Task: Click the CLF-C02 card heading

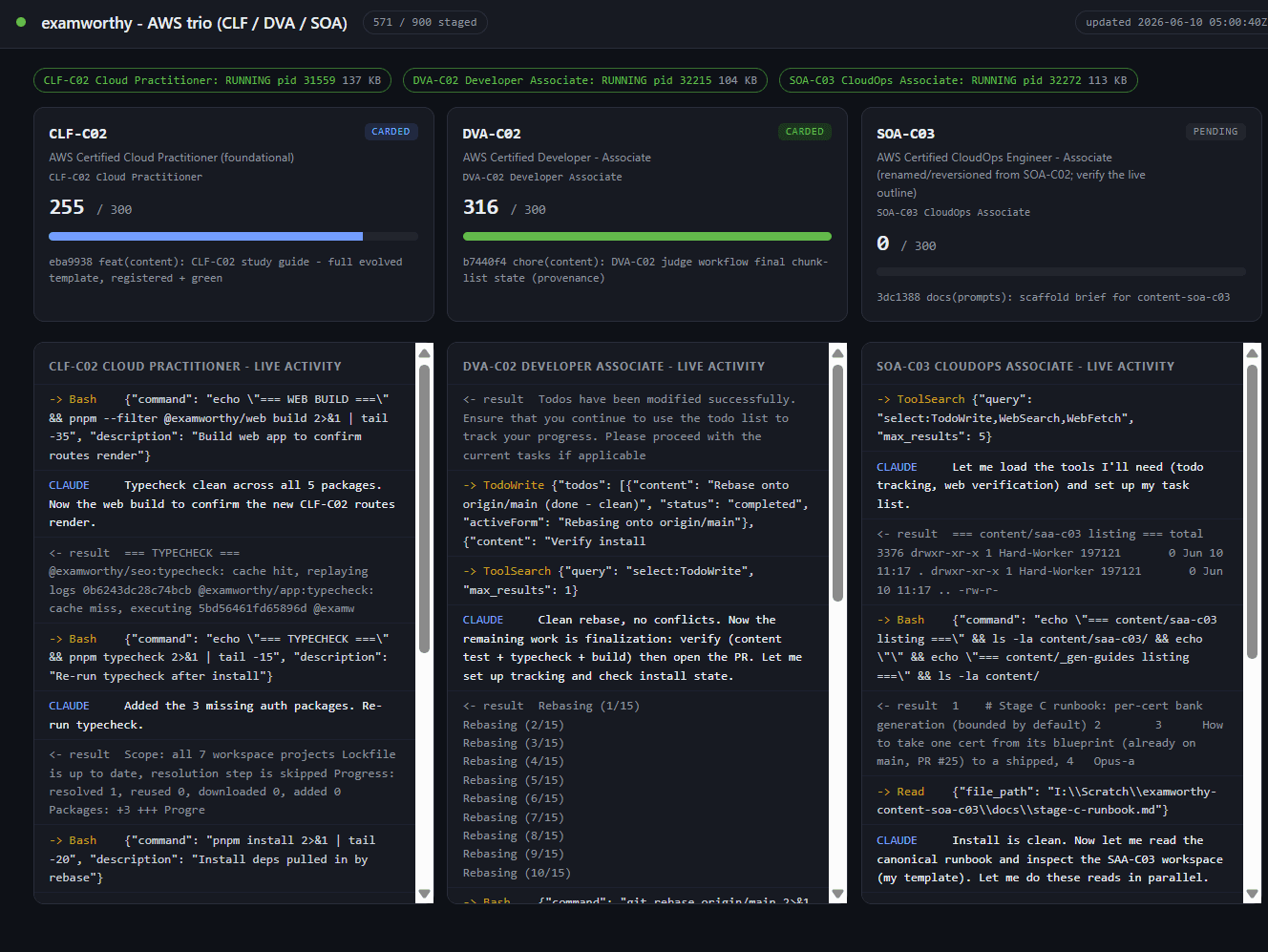Action: [78, 134]
